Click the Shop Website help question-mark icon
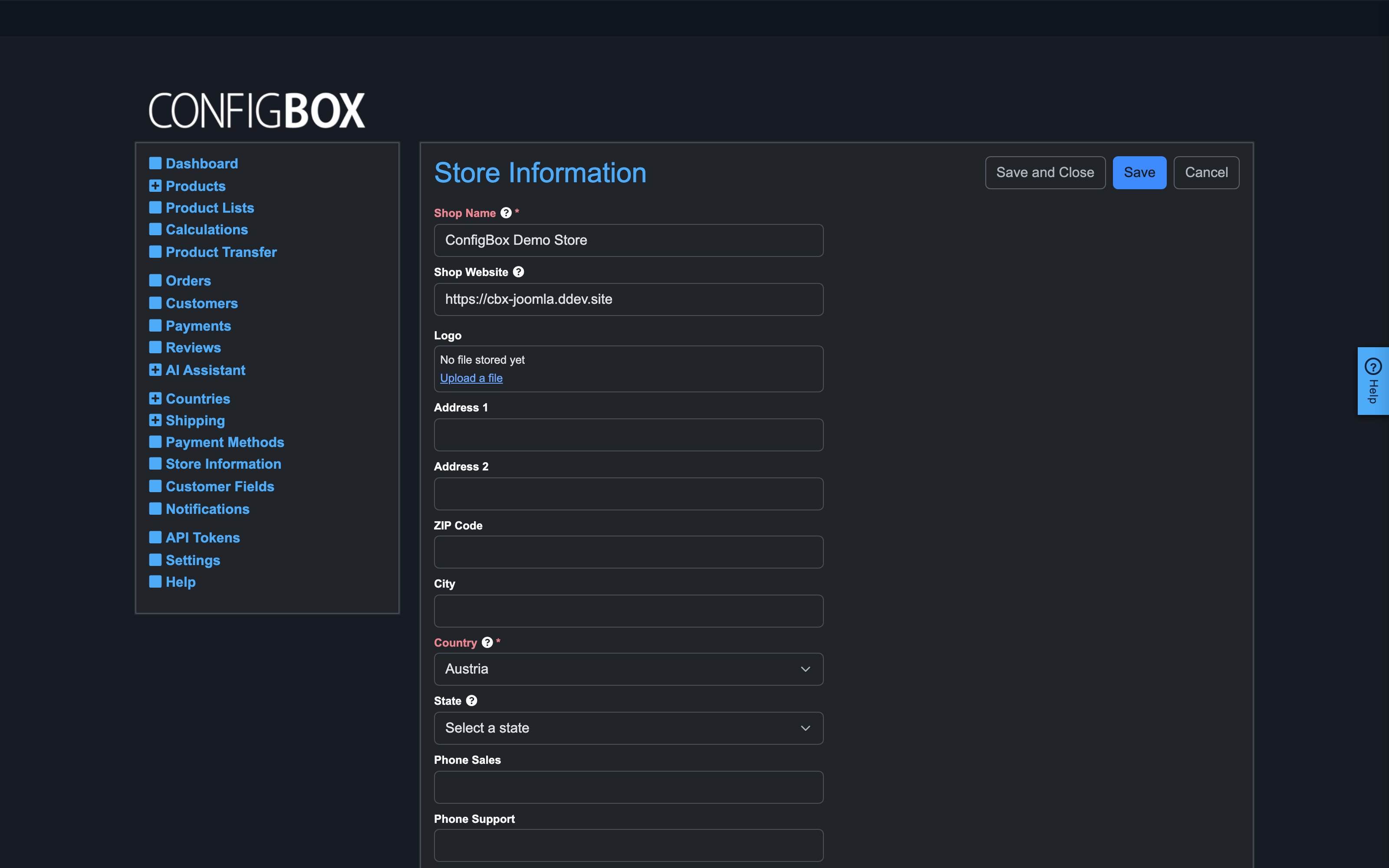This screenshot has width=1389, height=868. pyautogui.click(x=518, y=272)
